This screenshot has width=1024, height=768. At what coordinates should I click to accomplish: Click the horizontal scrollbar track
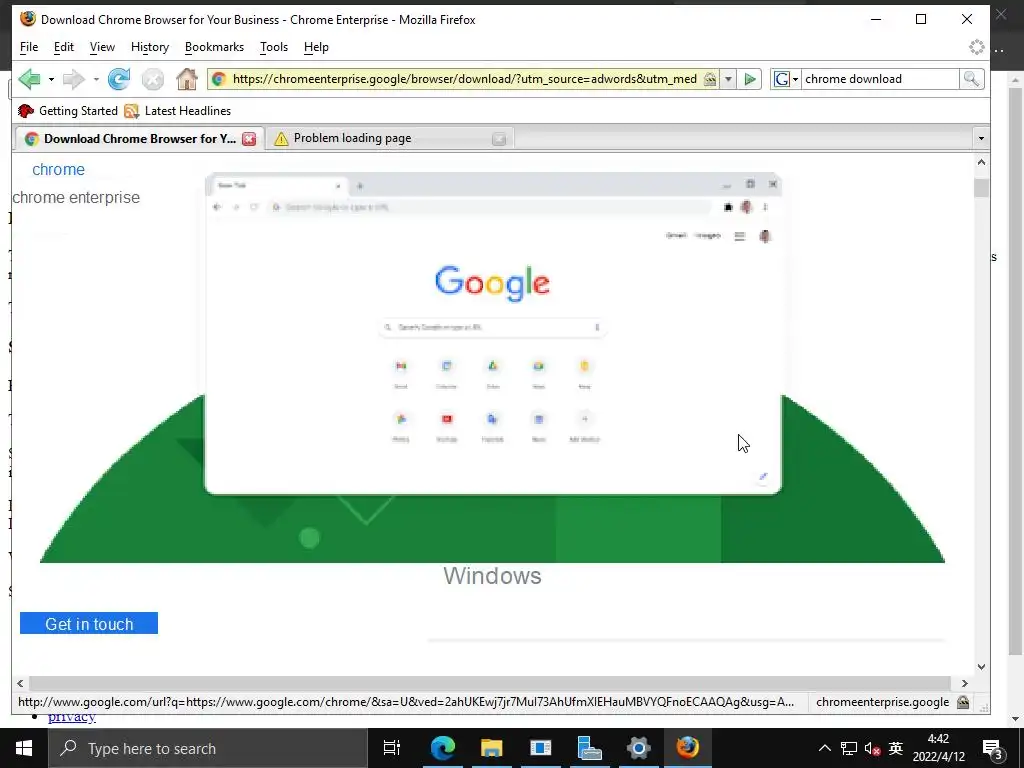[490, 683]
